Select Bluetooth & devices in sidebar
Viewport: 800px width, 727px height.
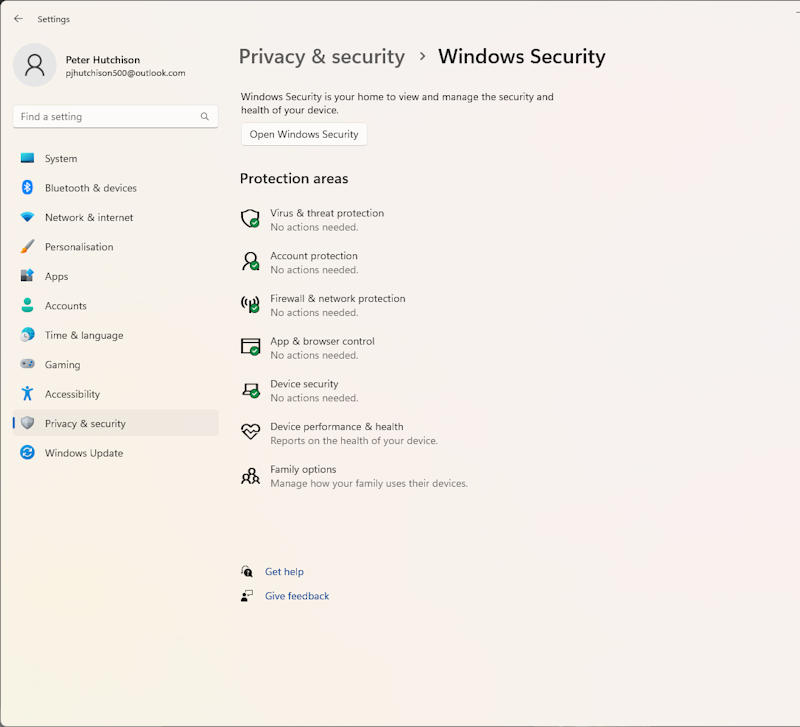coord(90,188)
